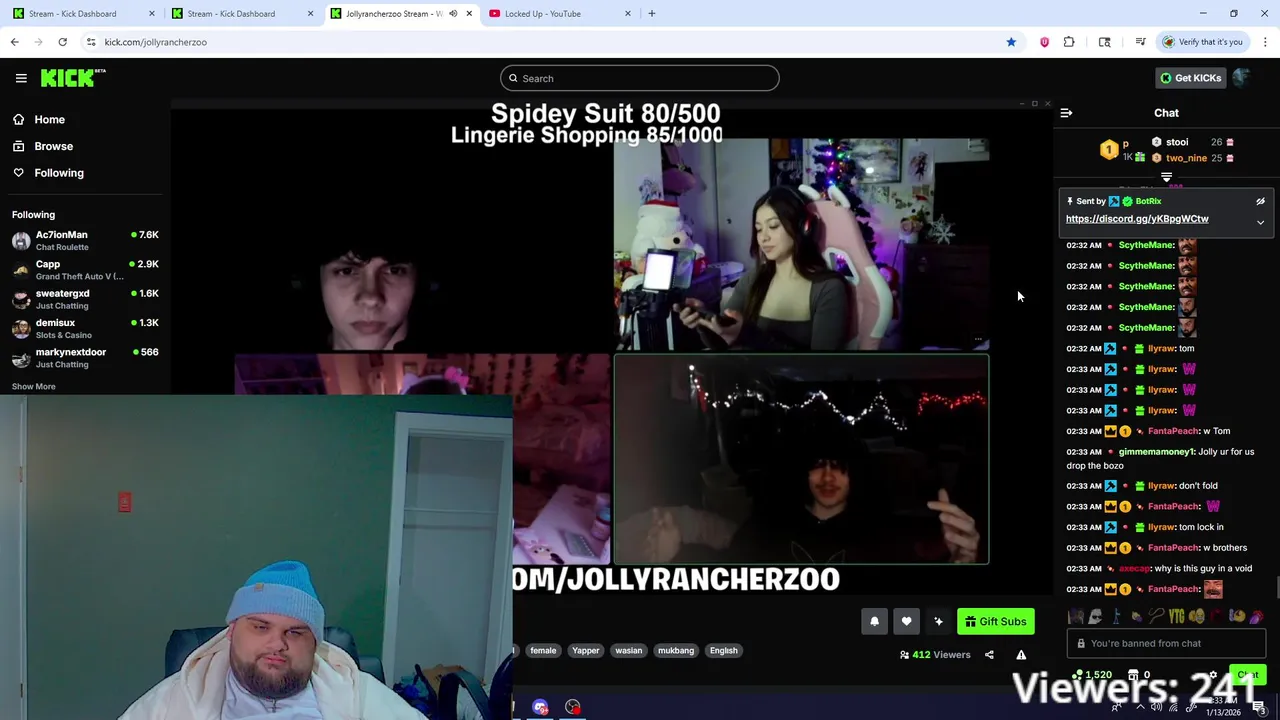Open tab search icon in toolbar
1280x720 pixels.
(x=1104, y=42)
